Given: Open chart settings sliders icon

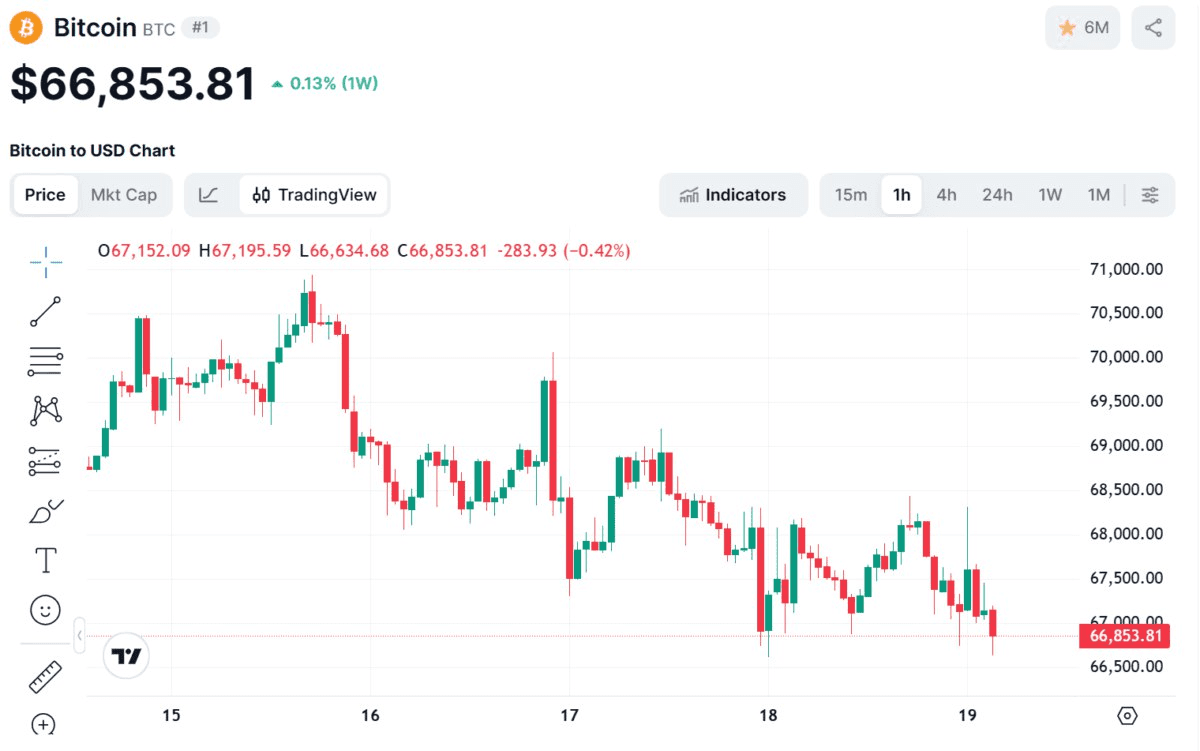Looking at the screenshot, I should 1151,195.
